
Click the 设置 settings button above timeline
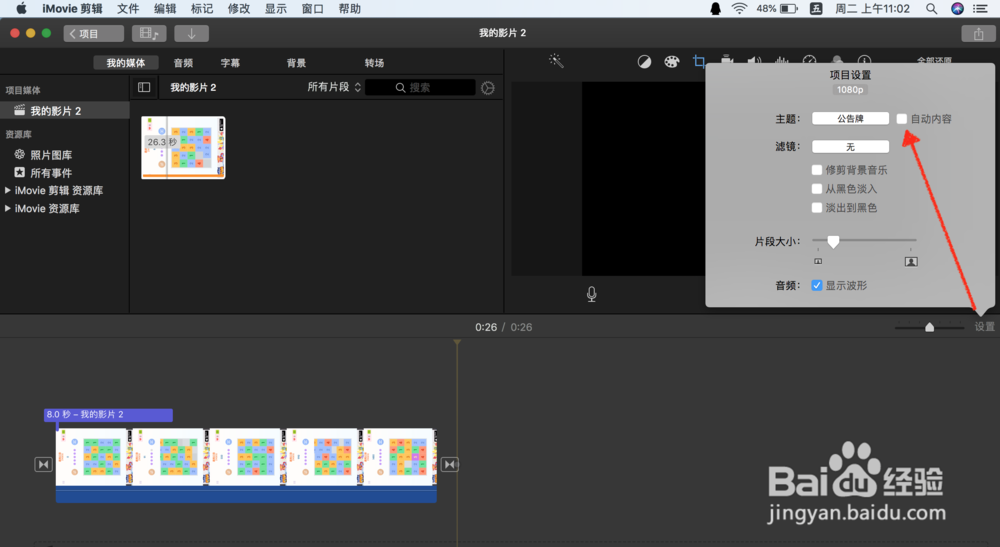(984, 326)
